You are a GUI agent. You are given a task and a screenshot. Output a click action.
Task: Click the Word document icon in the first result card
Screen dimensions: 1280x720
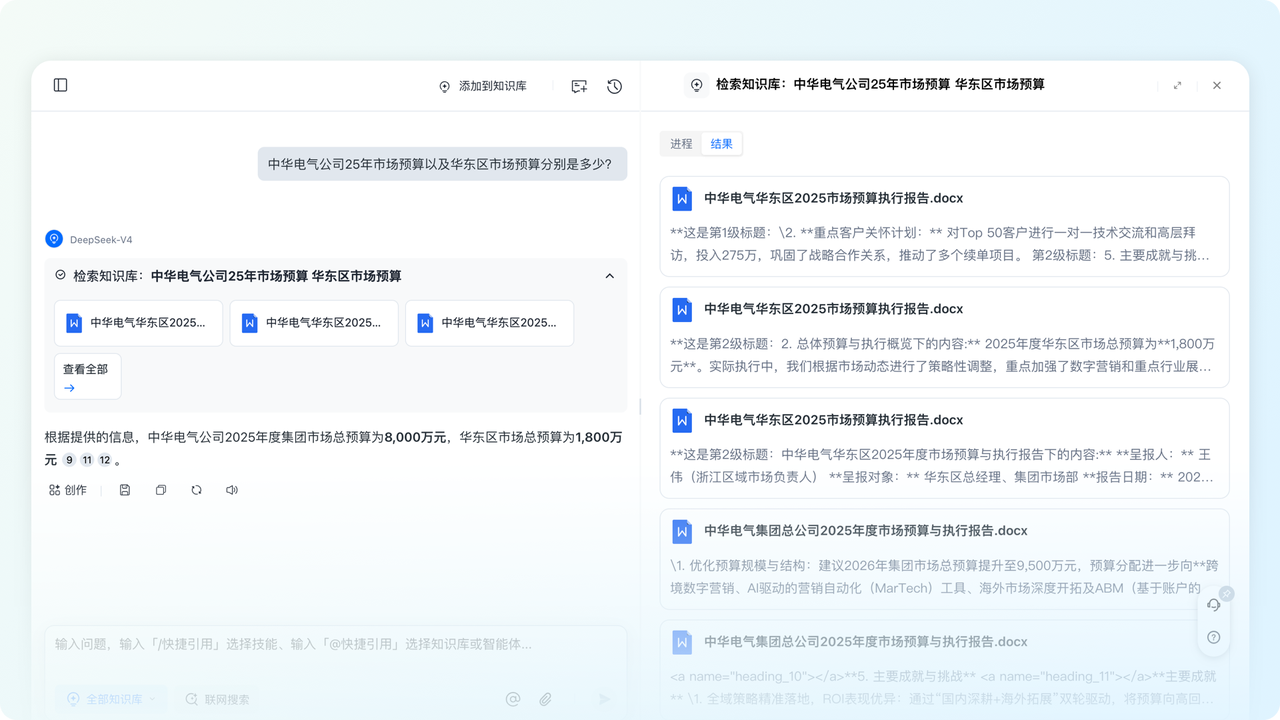pyautogui.click(x=682, y=198)
